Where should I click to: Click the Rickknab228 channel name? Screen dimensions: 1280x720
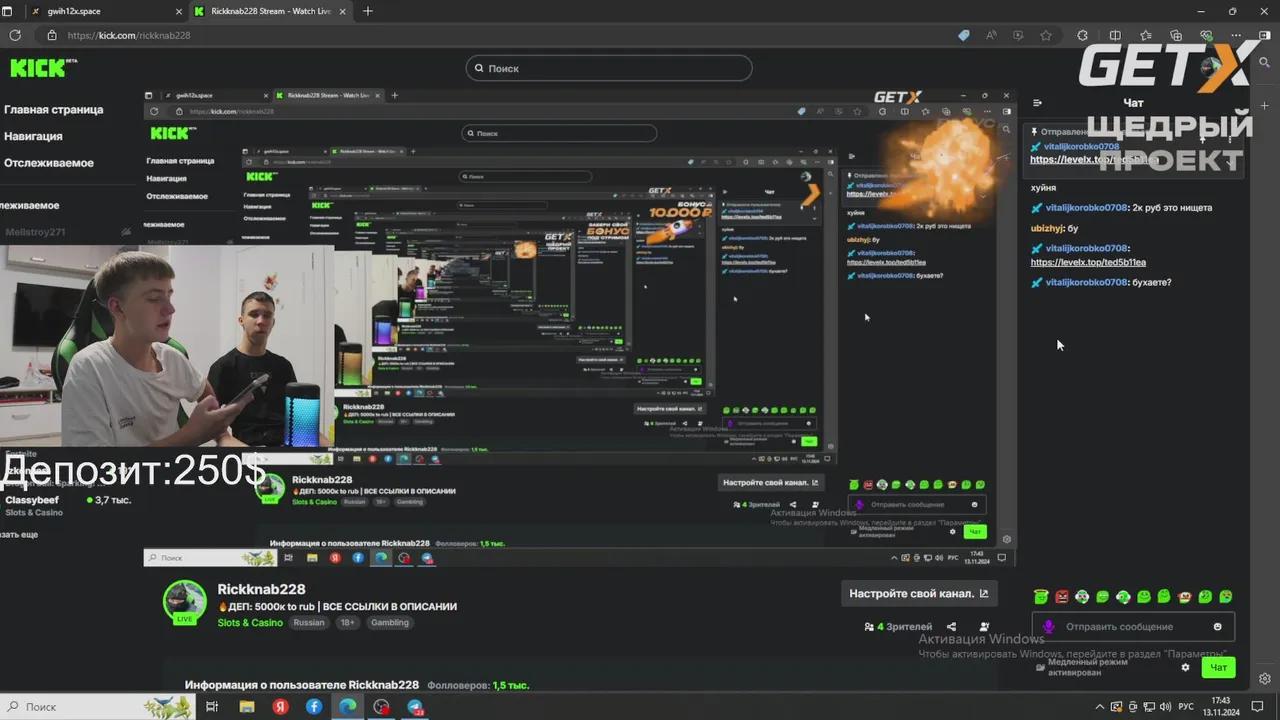coord(262,590)
